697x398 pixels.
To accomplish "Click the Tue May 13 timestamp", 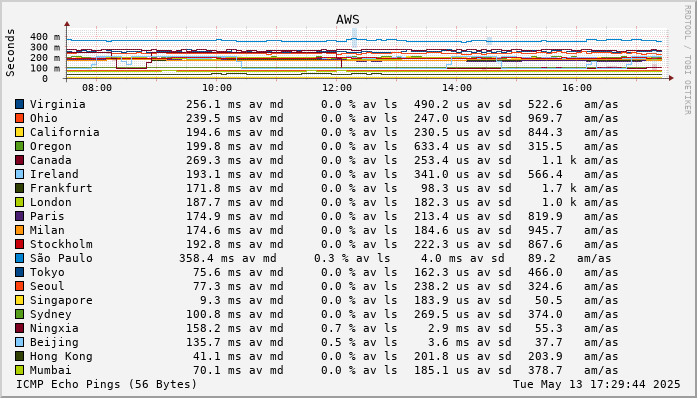I will click(x=597, y=384).
